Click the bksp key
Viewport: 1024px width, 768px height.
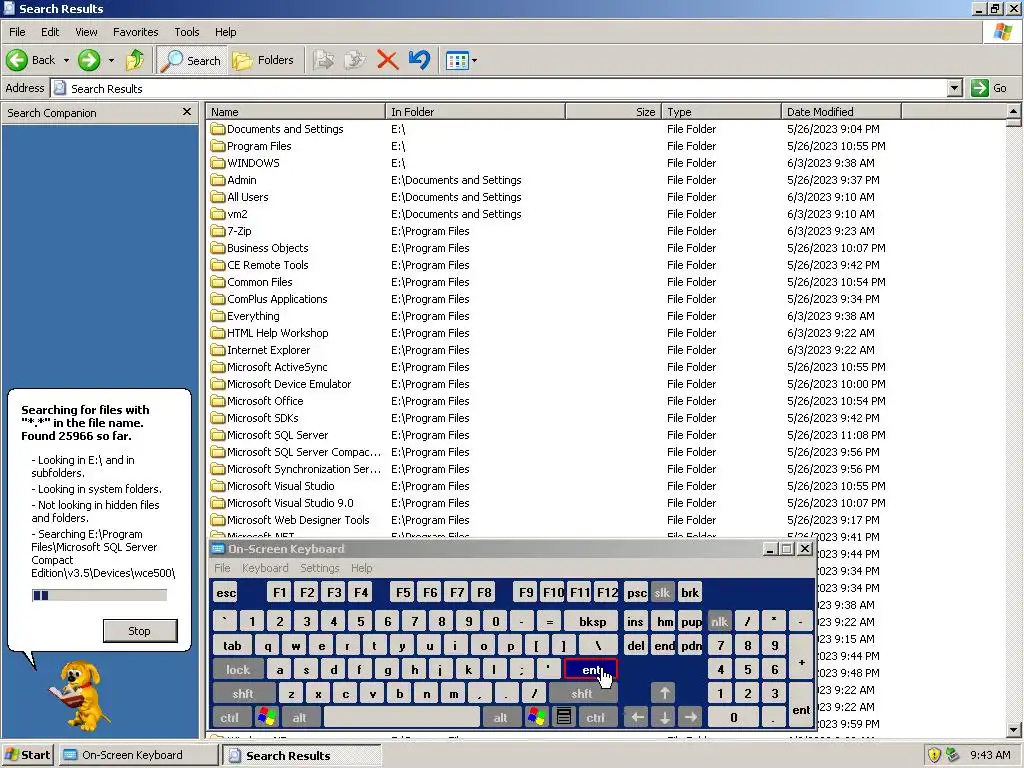pos(592,622)
